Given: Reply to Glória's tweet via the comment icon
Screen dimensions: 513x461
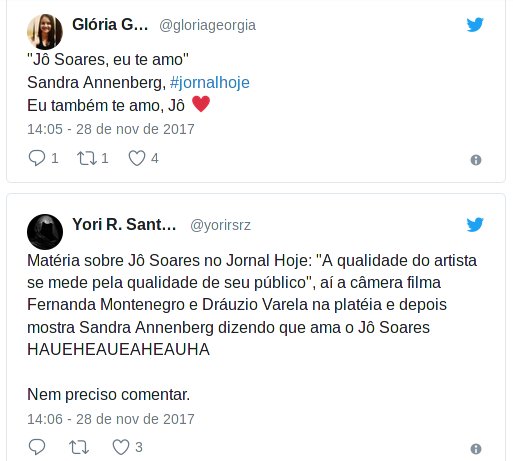Looking at the screenshot, I should click(37, 158).
